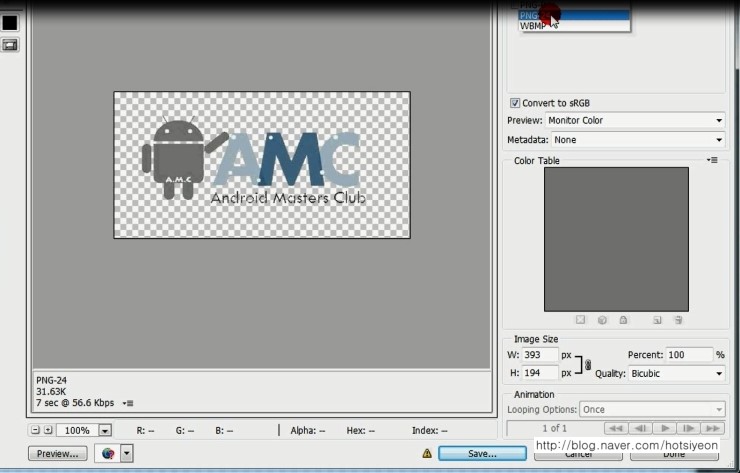The height and width of the screenshot is (473, 740).
Task: Click the 100% zoom level field
Action: [77, 431]
